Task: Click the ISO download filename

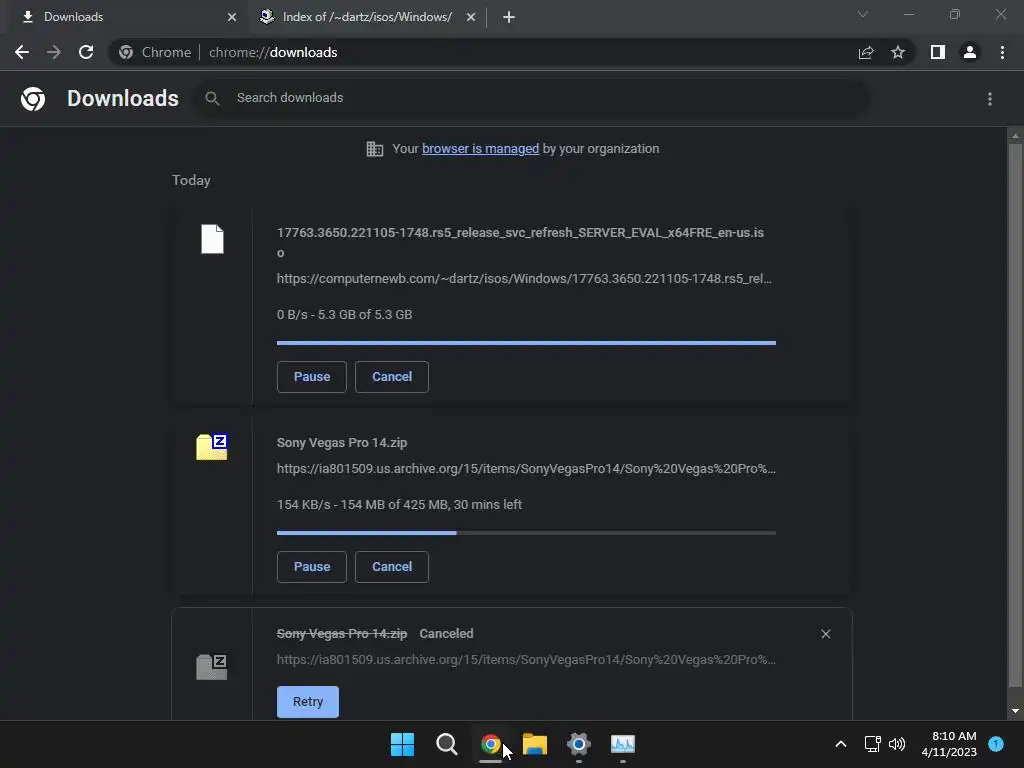Action: tap(520, 242)
